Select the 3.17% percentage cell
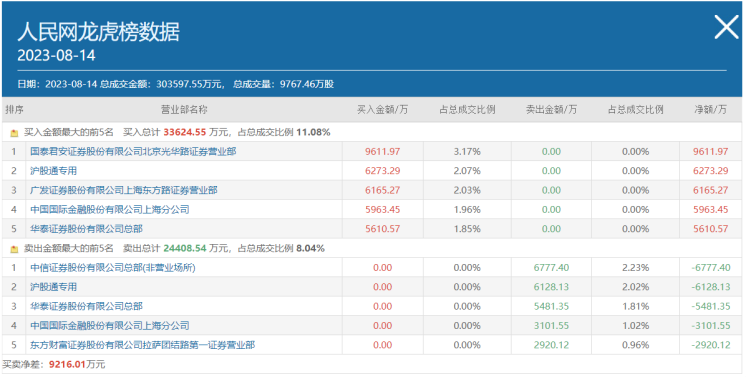The height and width of the screenshot is (377, 746). 467,152
